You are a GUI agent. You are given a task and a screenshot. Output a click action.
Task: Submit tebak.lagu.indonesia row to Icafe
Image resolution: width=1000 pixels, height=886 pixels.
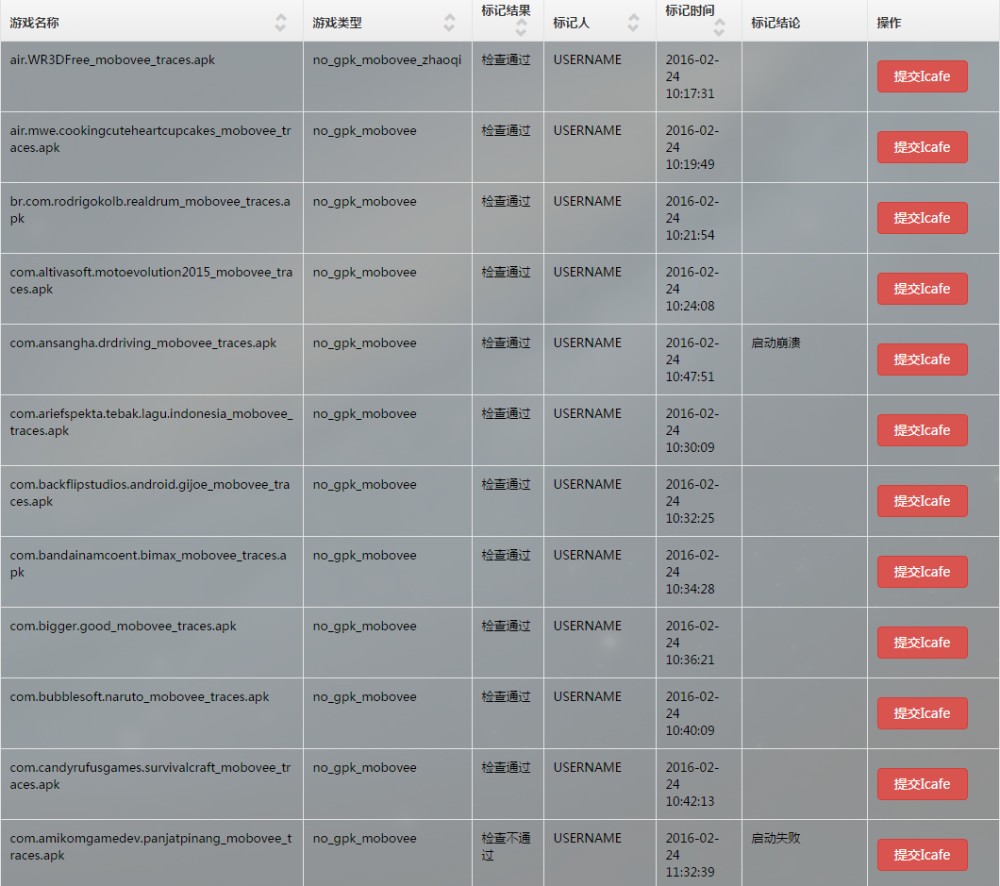pyautogui.click(x=922, y=430)
